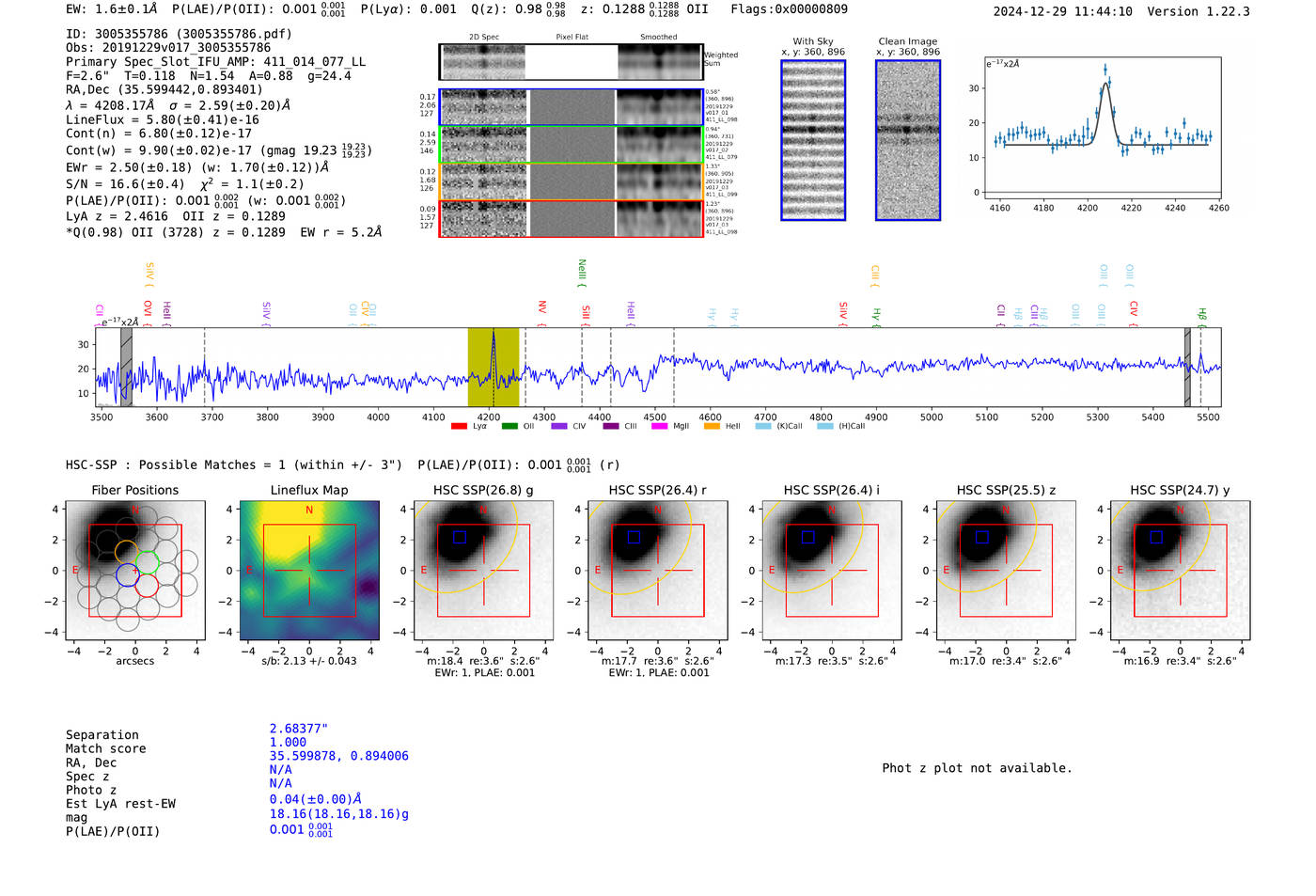Click the orange CIII line marker
Viewport: 1316px width, 896px height.
click(875, 276)
